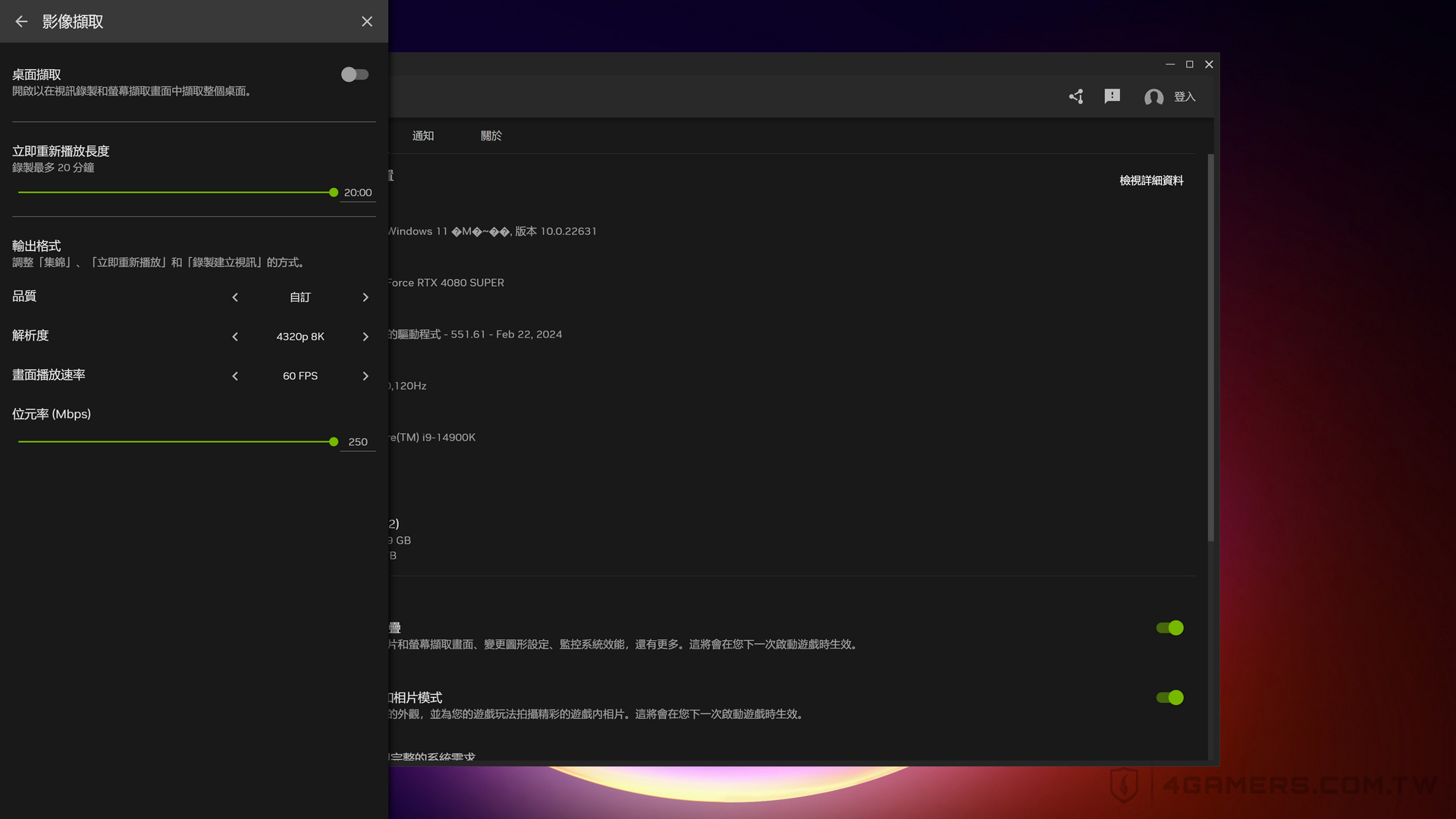The height and width of the screenshot is (819, 1456).
Task: Click 登入 to sign in
Action: click(x=1185, y=96)
